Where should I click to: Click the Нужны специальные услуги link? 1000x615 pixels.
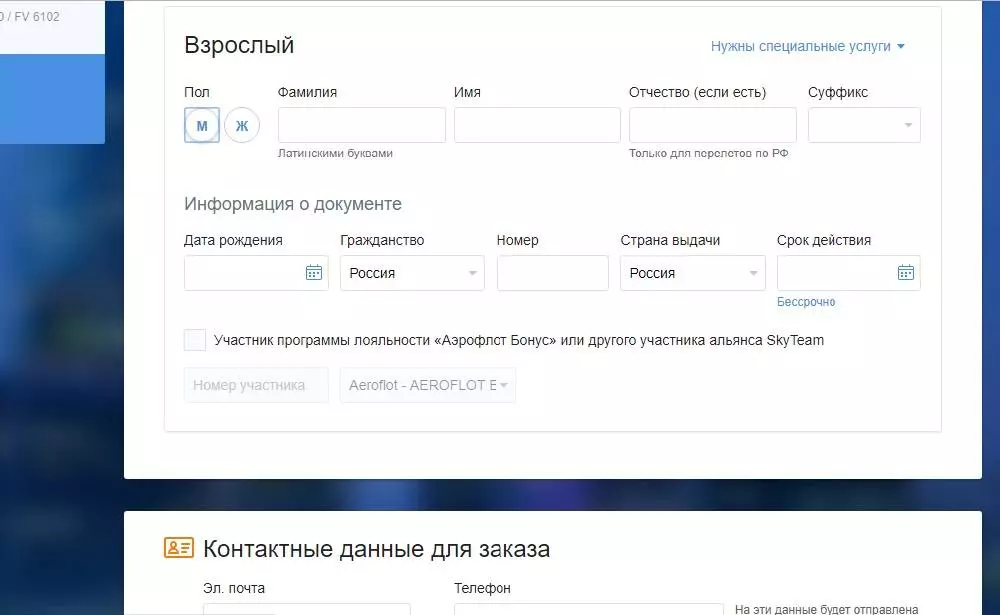(x=801, y=46)
